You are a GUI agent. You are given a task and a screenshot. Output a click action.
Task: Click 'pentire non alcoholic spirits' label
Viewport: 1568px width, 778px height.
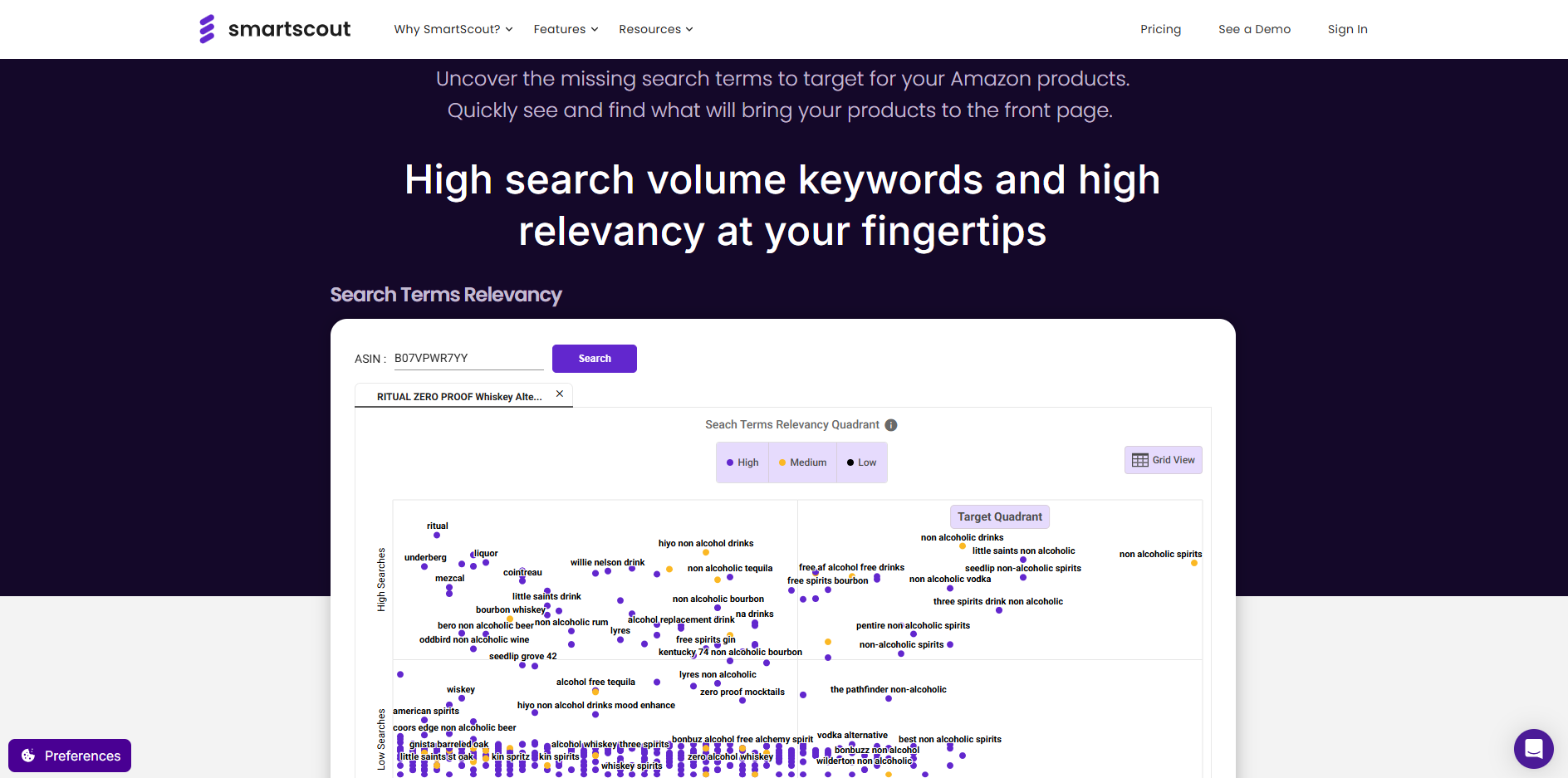[913, 625]
